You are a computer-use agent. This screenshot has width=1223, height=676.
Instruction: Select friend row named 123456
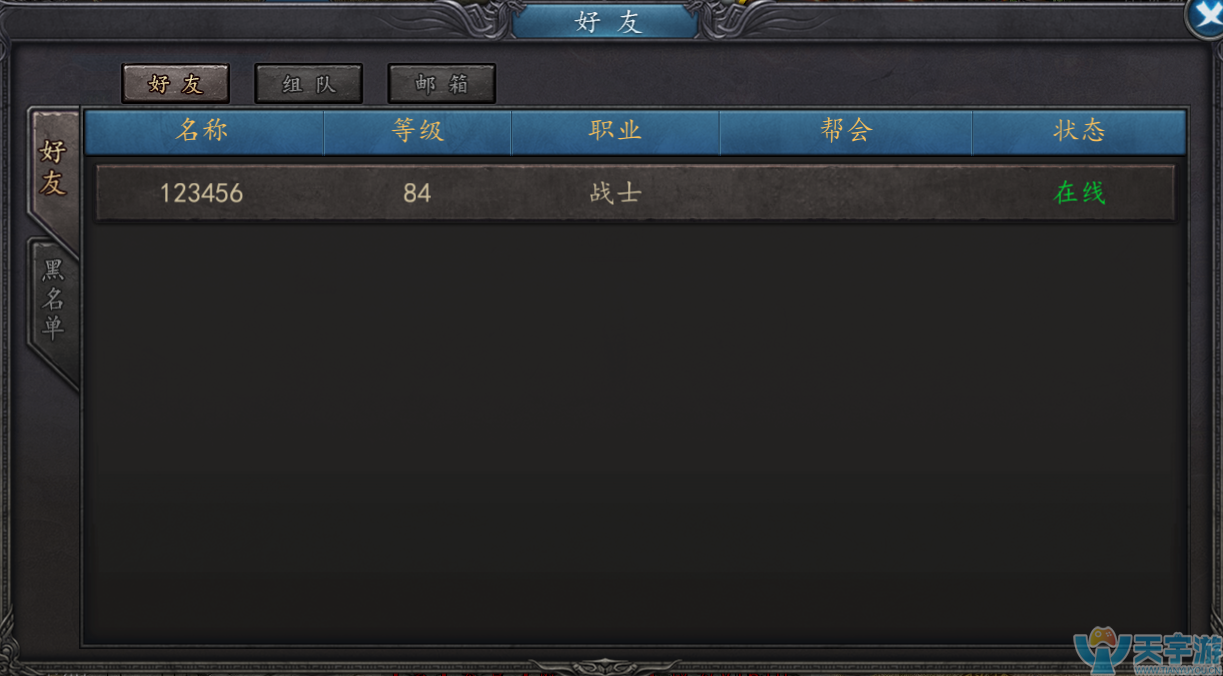[635, 192]
